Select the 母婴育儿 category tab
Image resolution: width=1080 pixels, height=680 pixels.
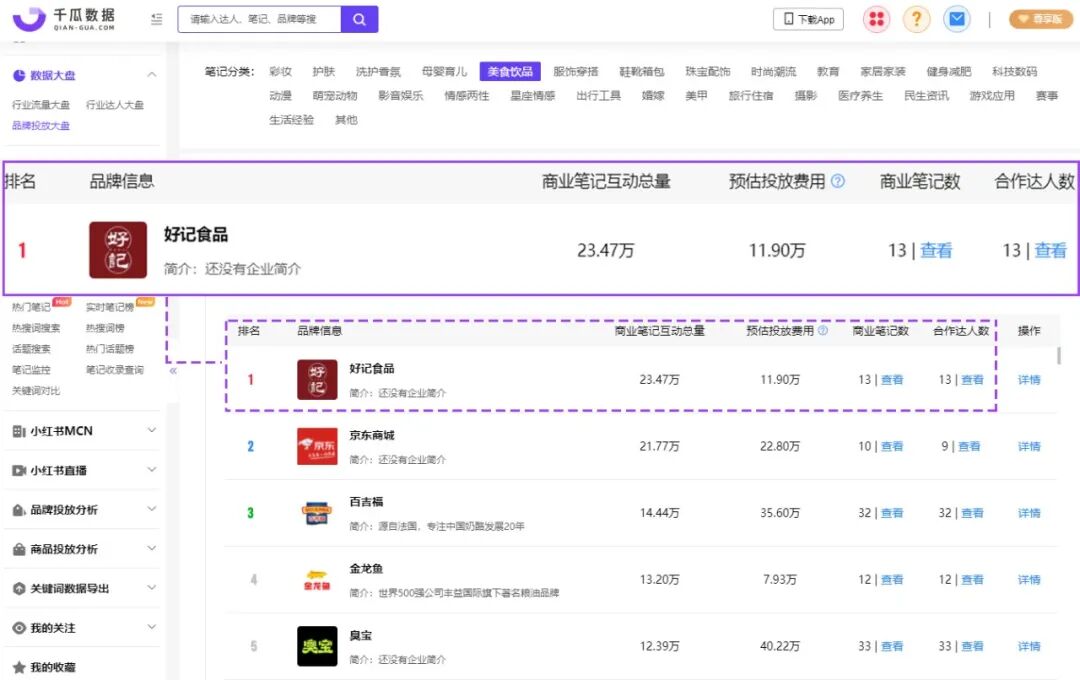(x=444, y=72)
